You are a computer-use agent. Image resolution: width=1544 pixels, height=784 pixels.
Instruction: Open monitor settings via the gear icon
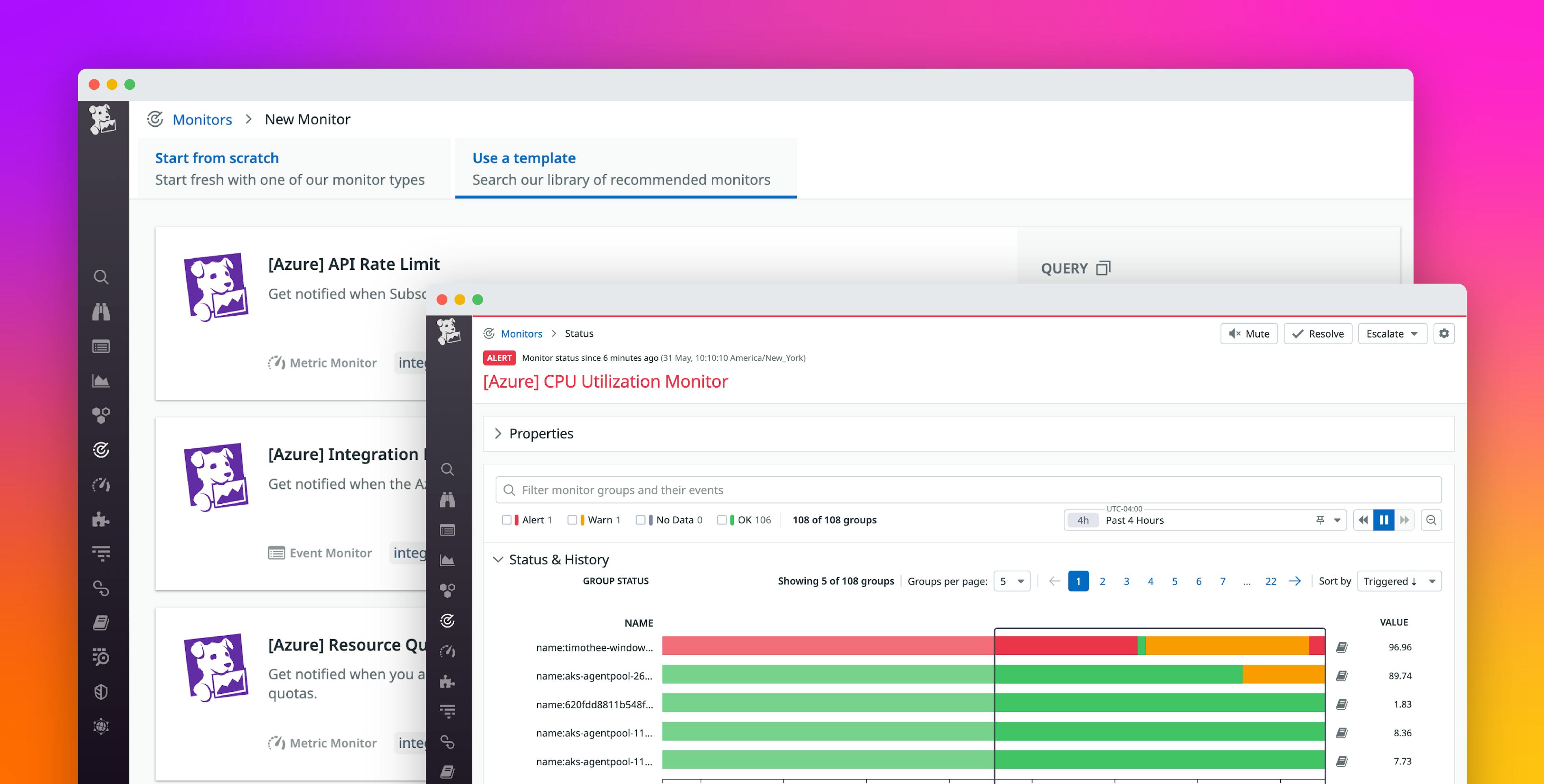tap(1444, 334)
